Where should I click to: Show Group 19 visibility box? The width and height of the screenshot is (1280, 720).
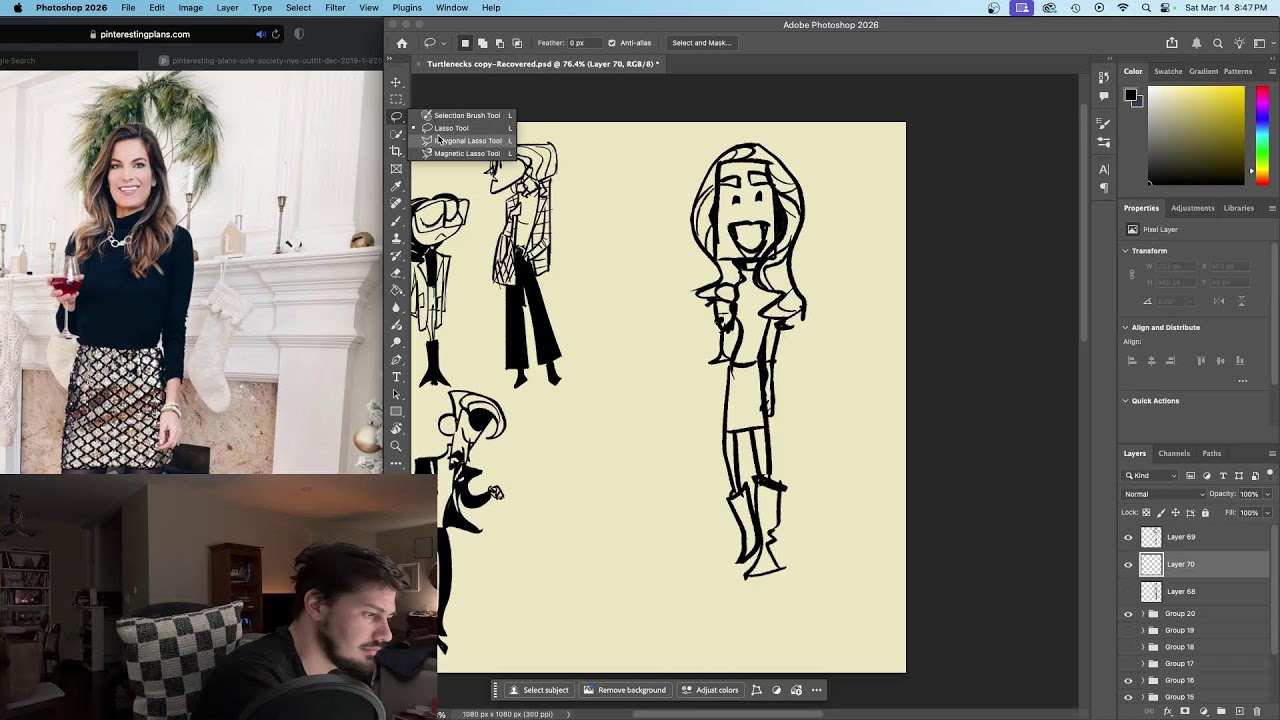(1128, 631)
